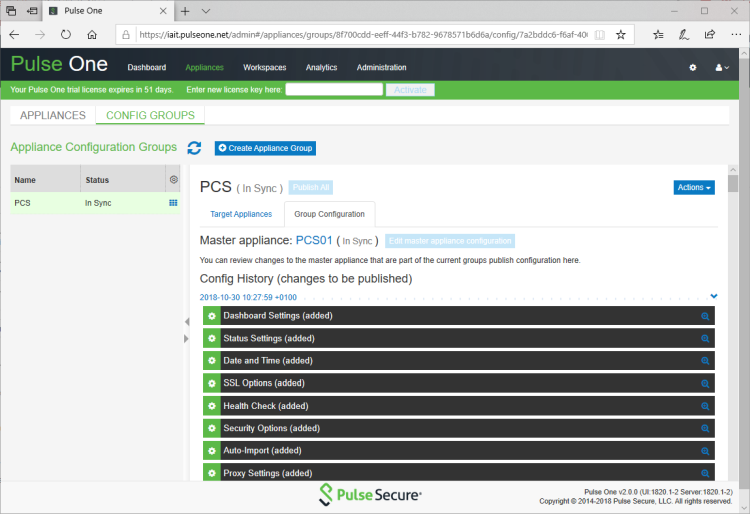
Task: Open the settings gear in top navigation
Action: [693, 68]
